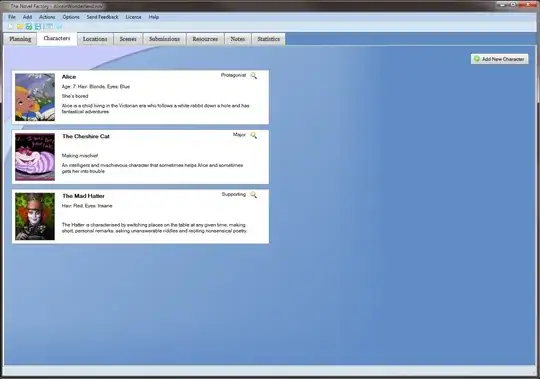This screenshot has width=540, height=379.
Task: Click the green plus on Add New Character
Action: (477, 59)
